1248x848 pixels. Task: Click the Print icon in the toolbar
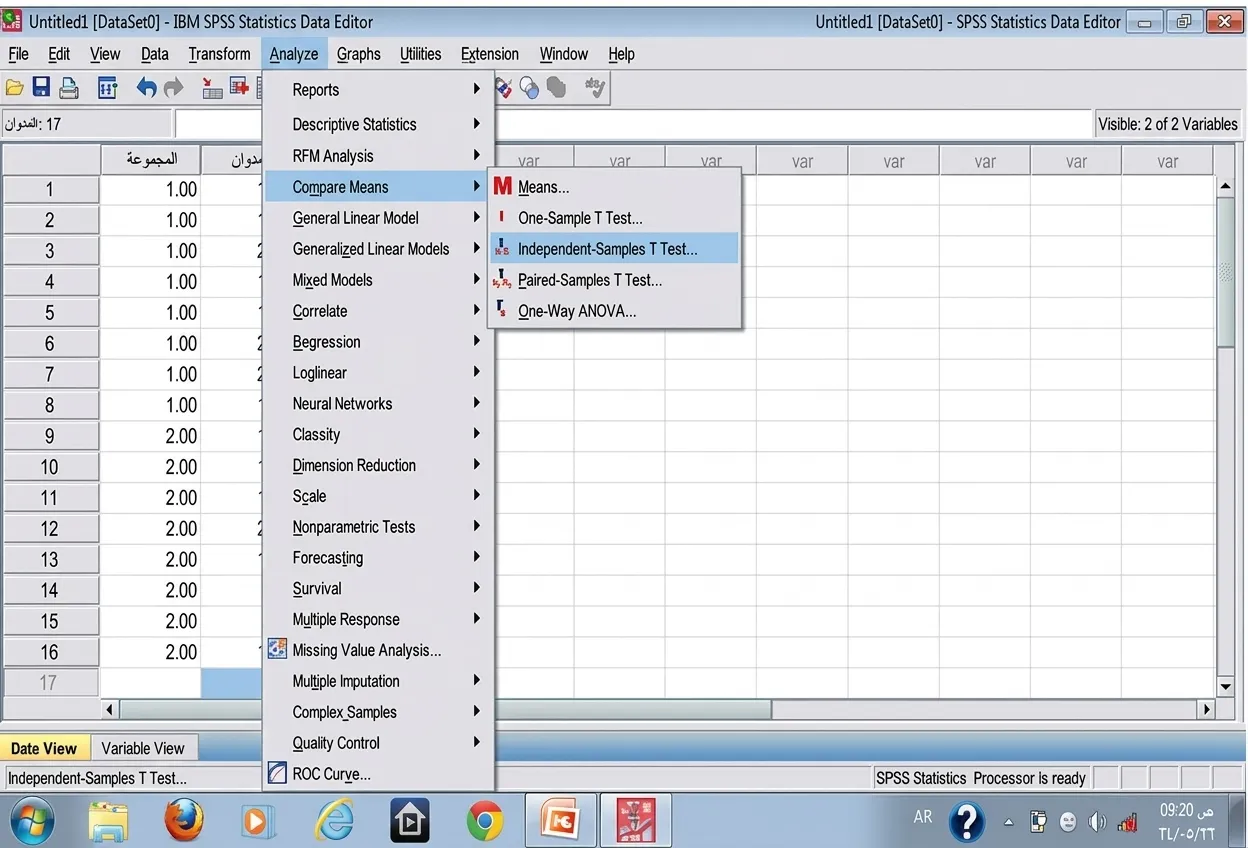coord(69,88)
